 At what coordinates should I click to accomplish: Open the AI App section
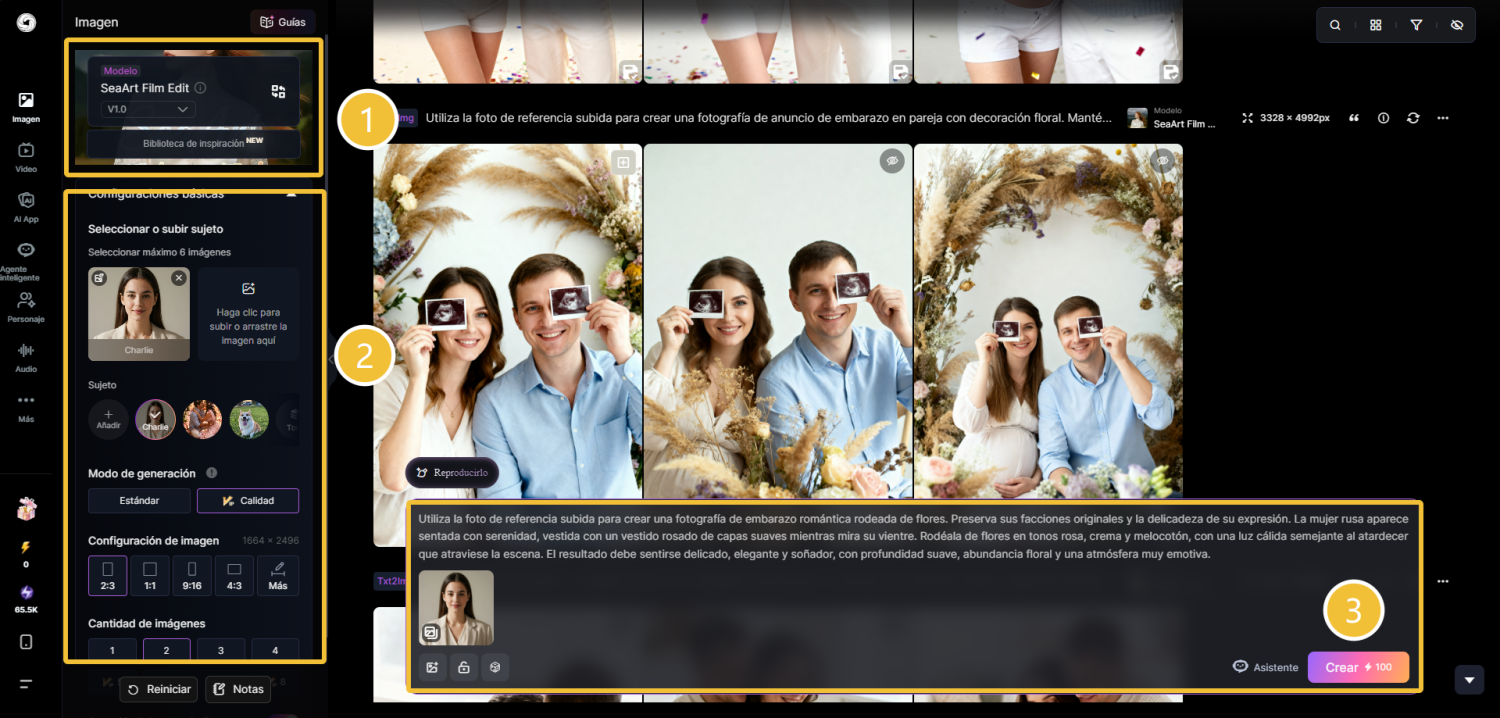[26, 205]
